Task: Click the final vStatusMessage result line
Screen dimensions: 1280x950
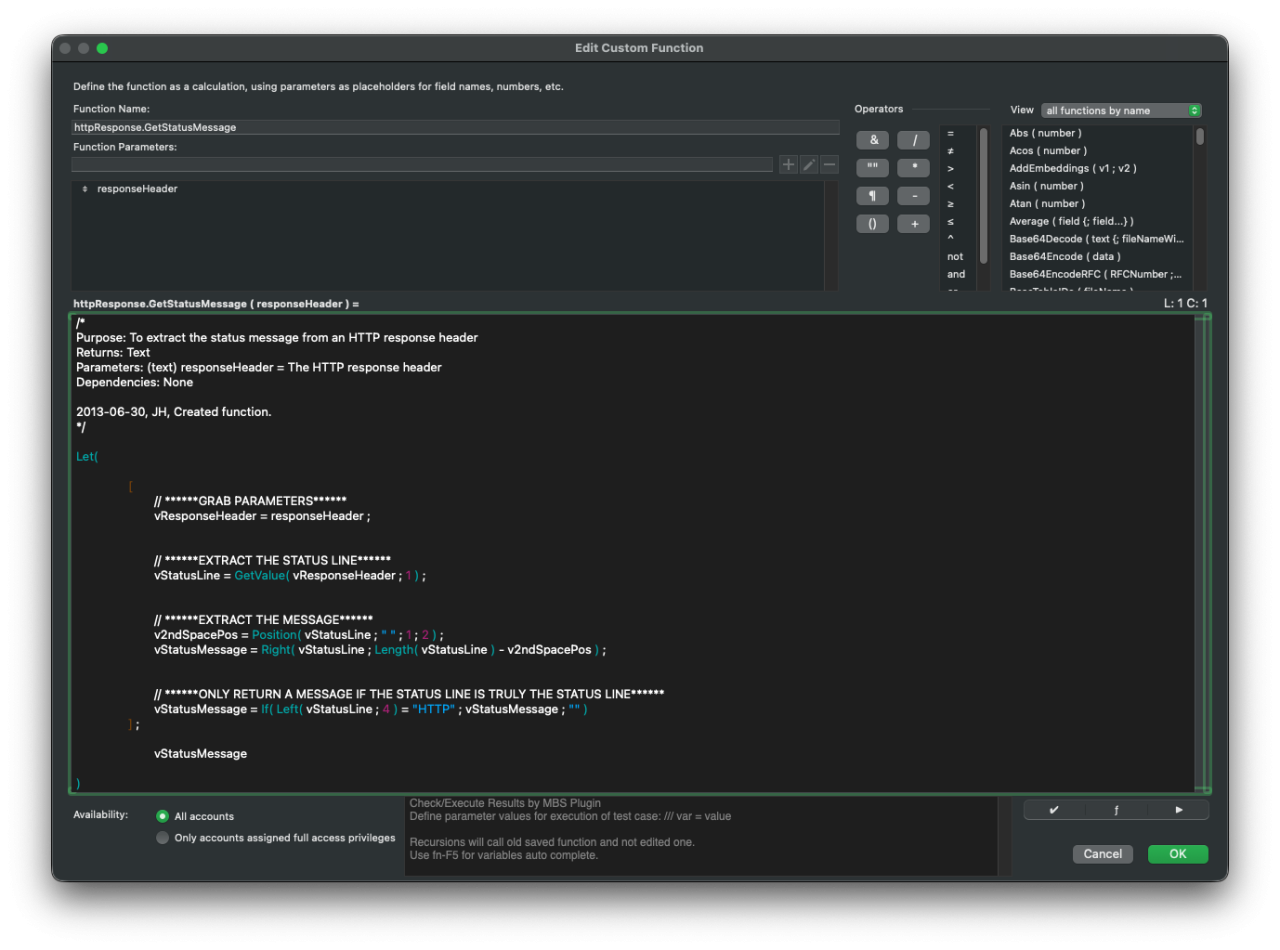Action: click(x=200, y=754)
